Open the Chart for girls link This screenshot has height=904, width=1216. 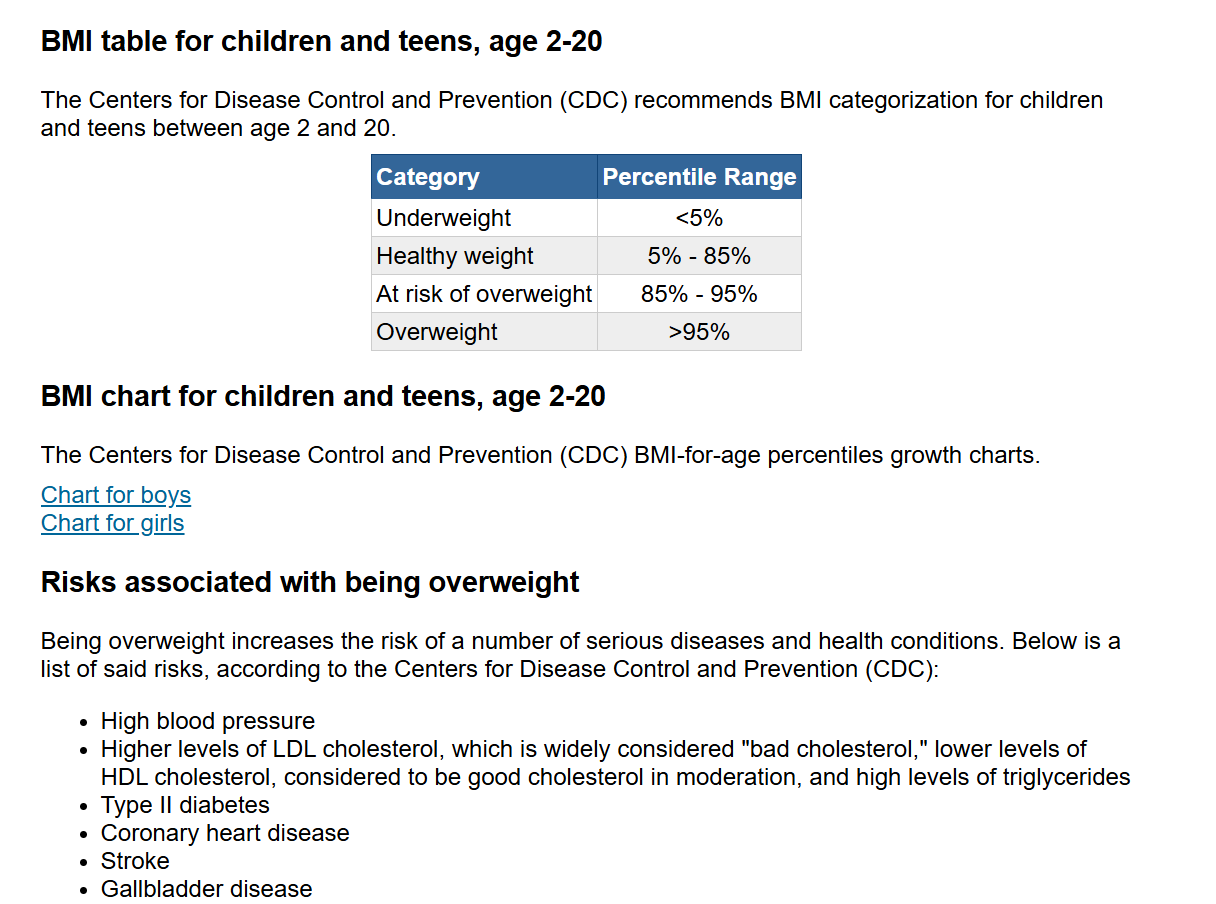(113, 523)
